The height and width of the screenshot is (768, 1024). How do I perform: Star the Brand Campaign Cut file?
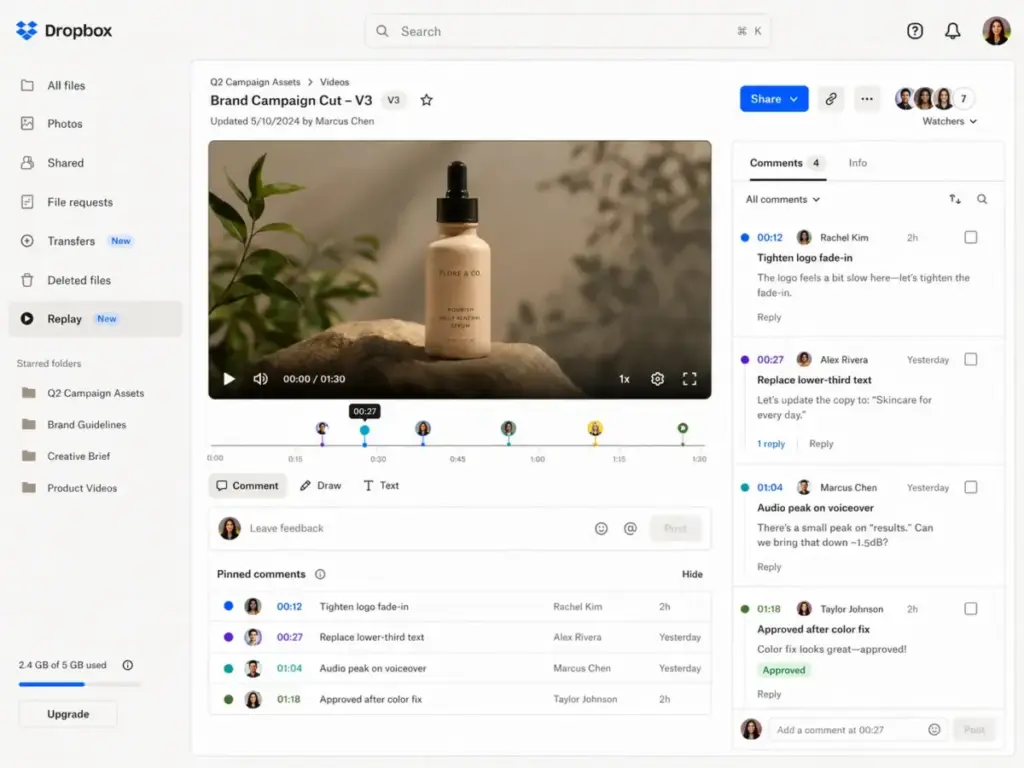426,100
